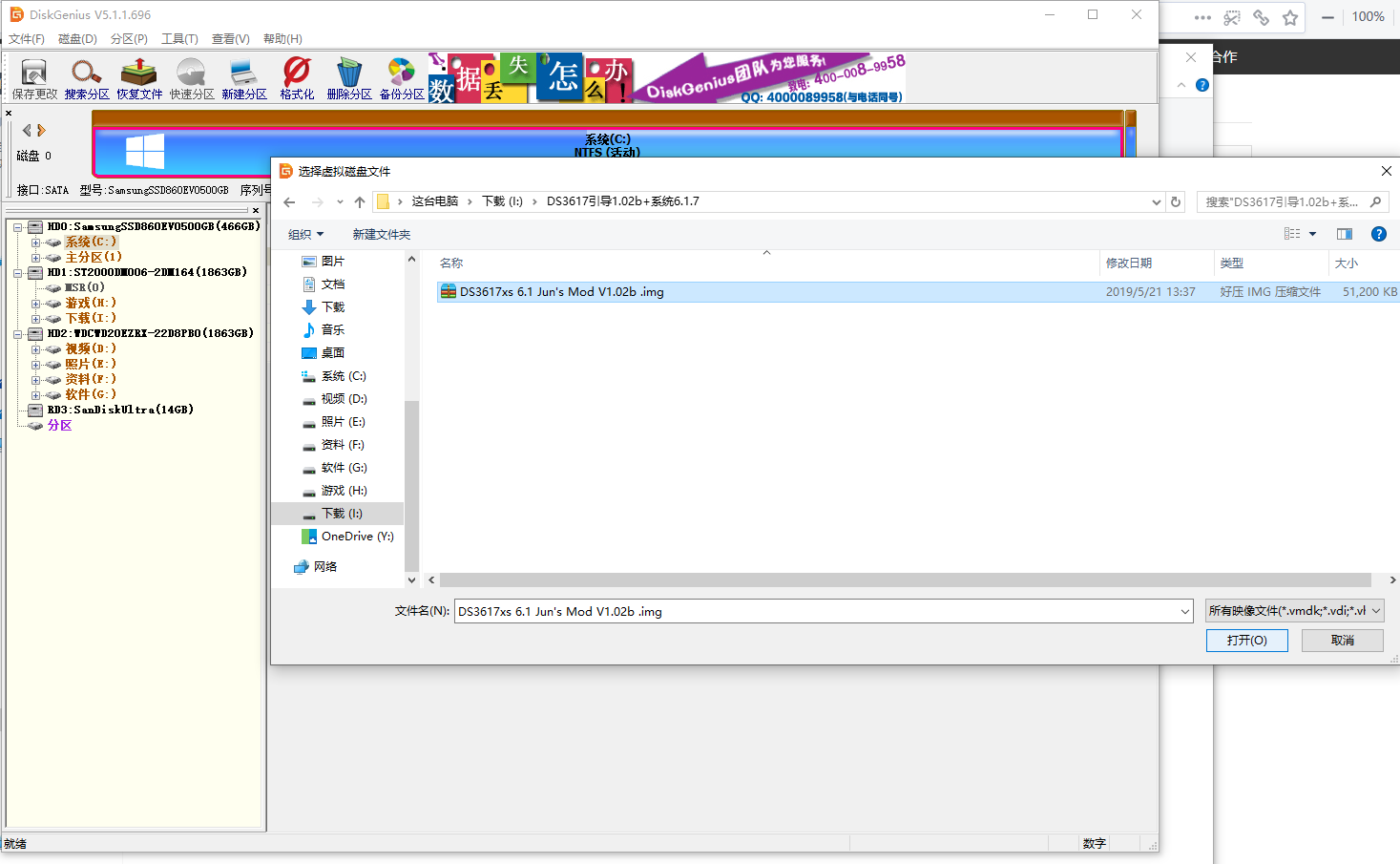Open the 组织 (Organize) dropdown menu
The width and height of the screenshot is (1400, 864).
(306, 235)
